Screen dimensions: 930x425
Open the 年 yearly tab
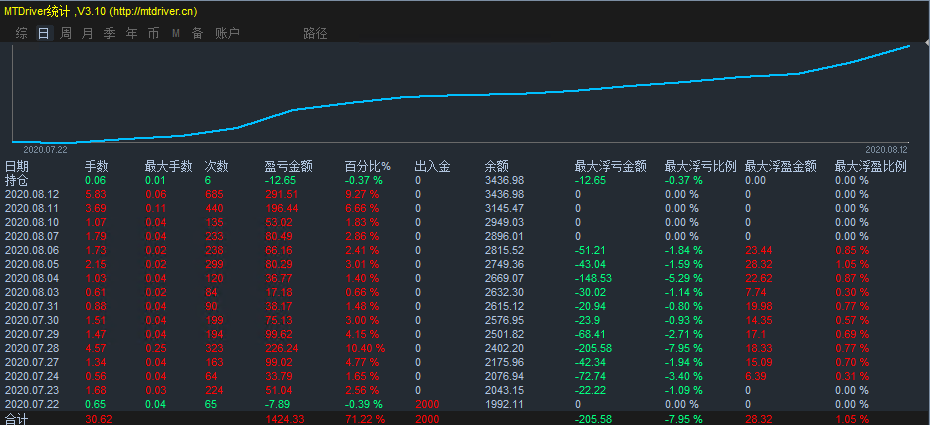(131, 33)
